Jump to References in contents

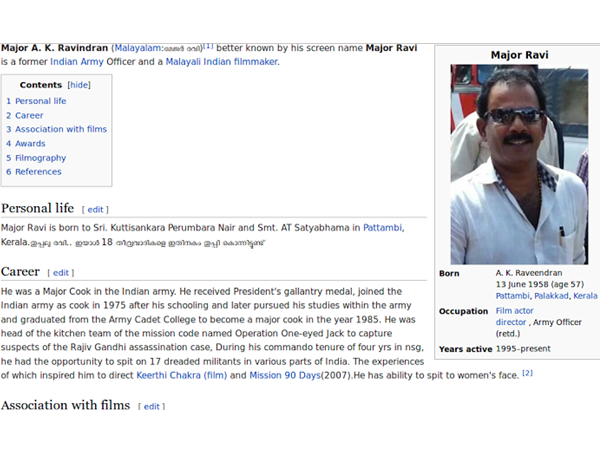pyautogui.click(x=38, y=172)
